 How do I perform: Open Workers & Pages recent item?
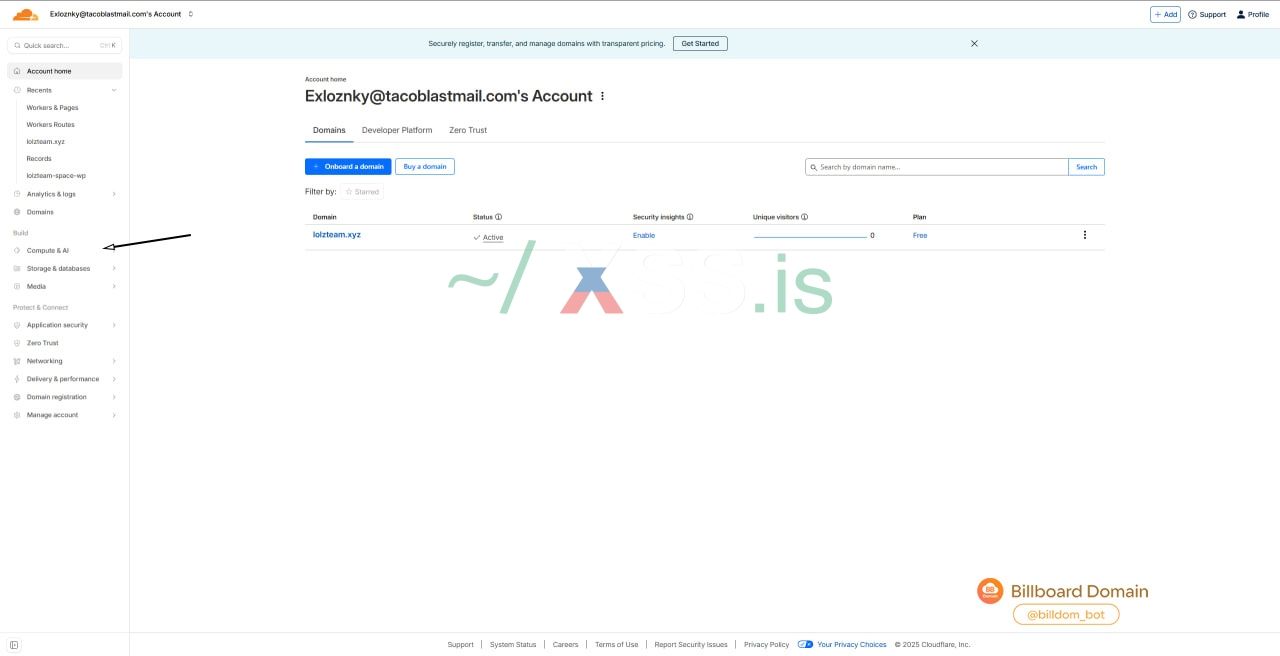click(52, 107)
